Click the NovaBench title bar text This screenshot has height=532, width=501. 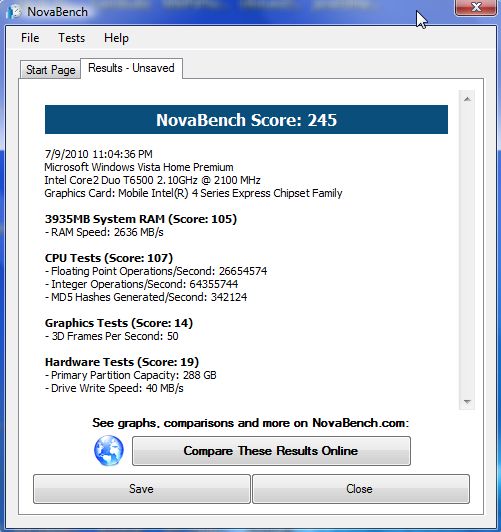(x=58, y=12)
